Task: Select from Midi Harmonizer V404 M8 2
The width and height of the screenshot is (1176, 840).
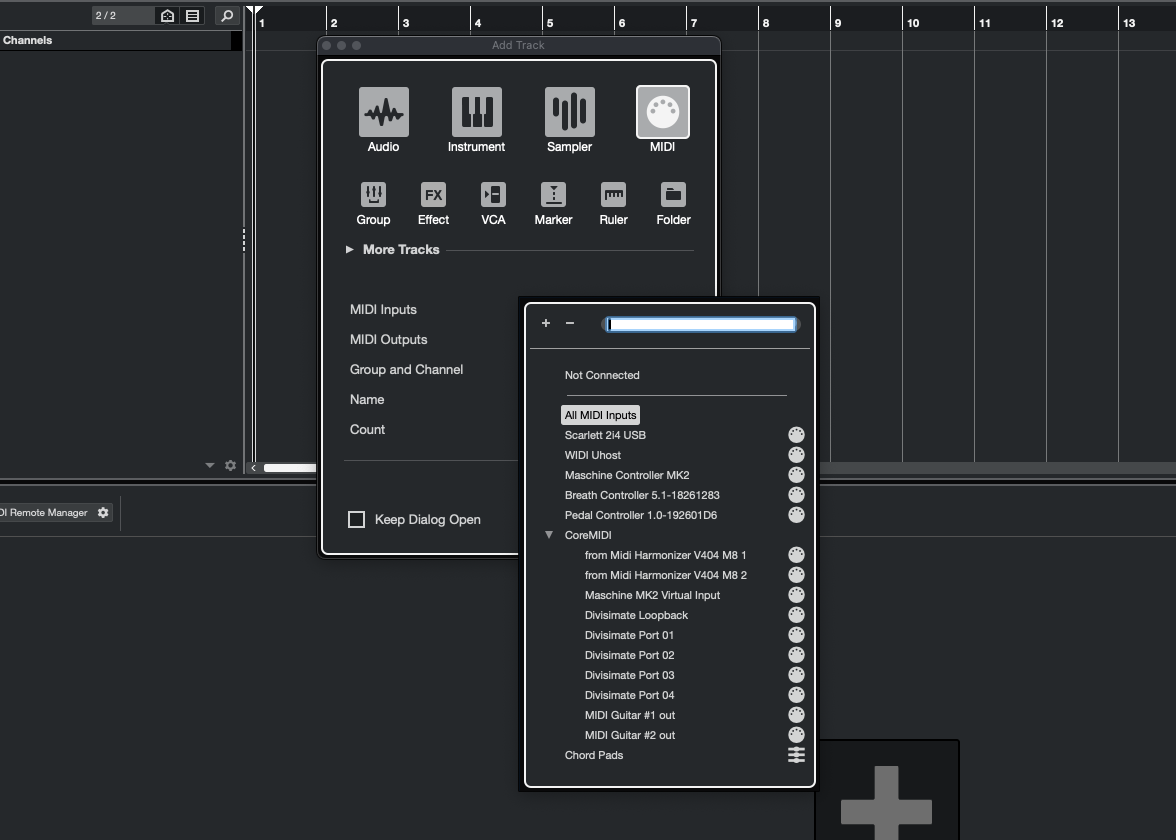Action: pos(666,575)
